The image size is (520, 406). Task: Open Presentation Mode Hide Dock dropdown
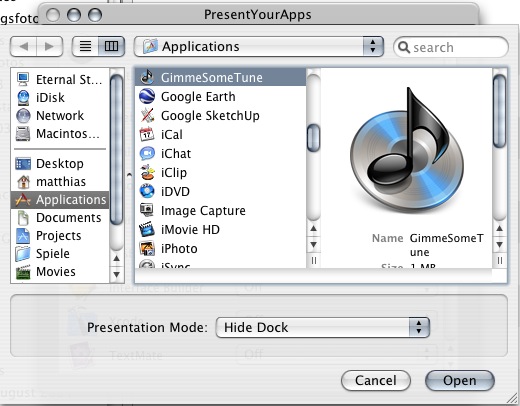[x=323, y=327]
